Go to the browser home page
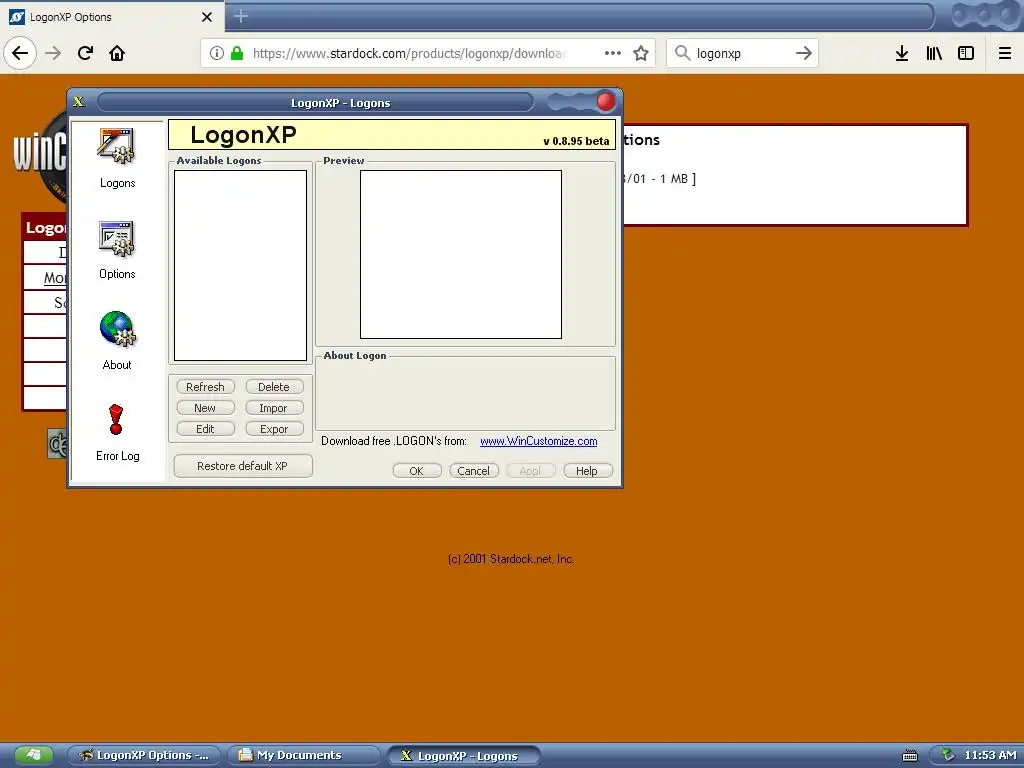The height and width of the screenshot is (768, 1024). click(x=117, y=53)
